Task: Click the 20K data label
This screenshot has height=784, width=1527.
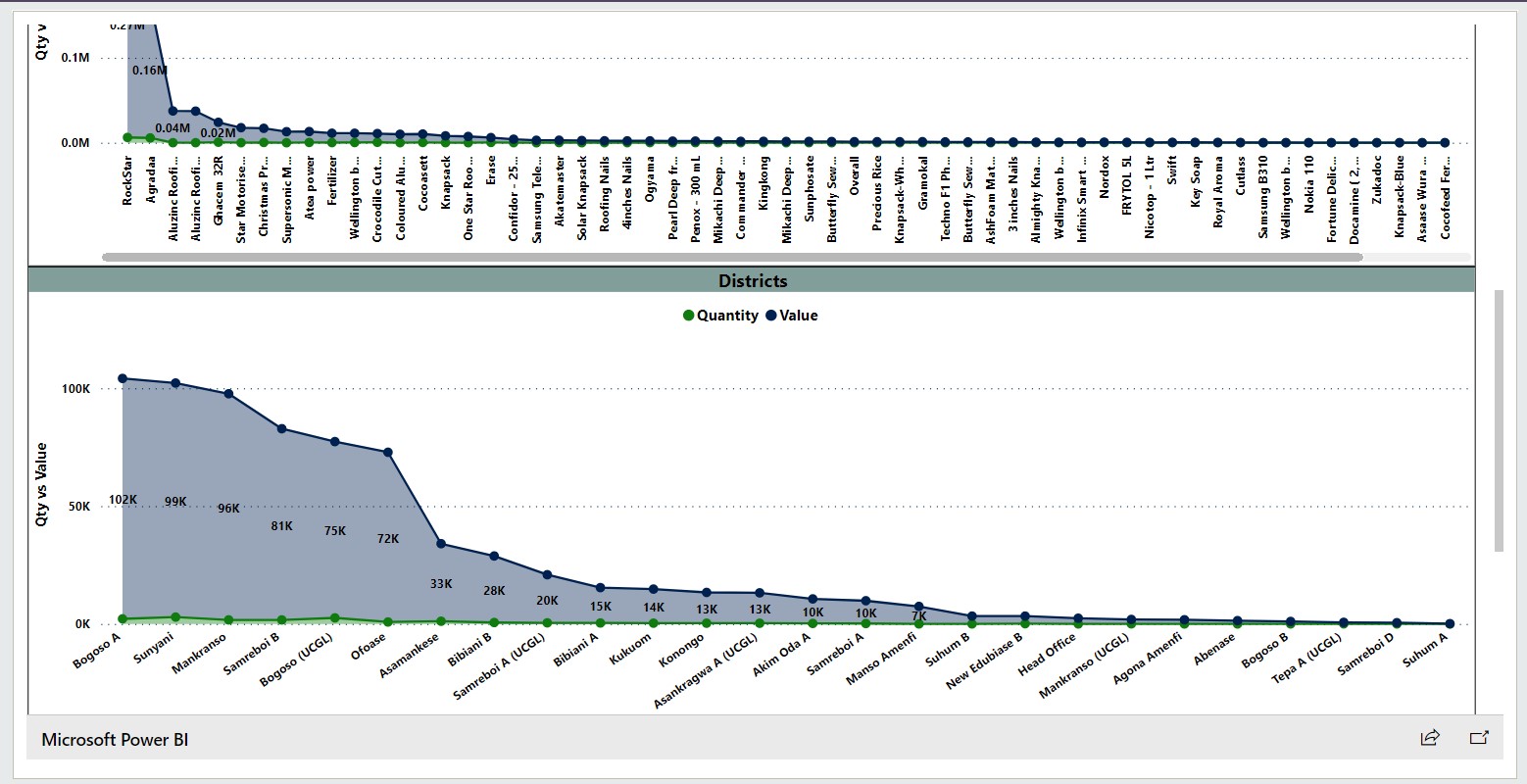Action: tap(547, 601)
